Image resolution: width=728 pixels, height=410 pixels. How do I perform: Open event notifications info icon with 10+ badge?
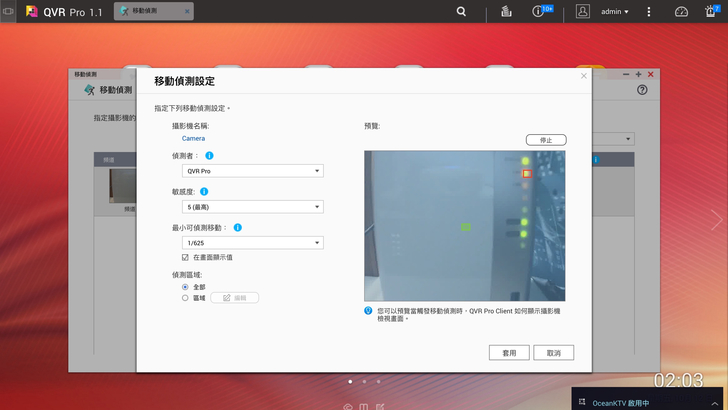[x=539, y=12]
